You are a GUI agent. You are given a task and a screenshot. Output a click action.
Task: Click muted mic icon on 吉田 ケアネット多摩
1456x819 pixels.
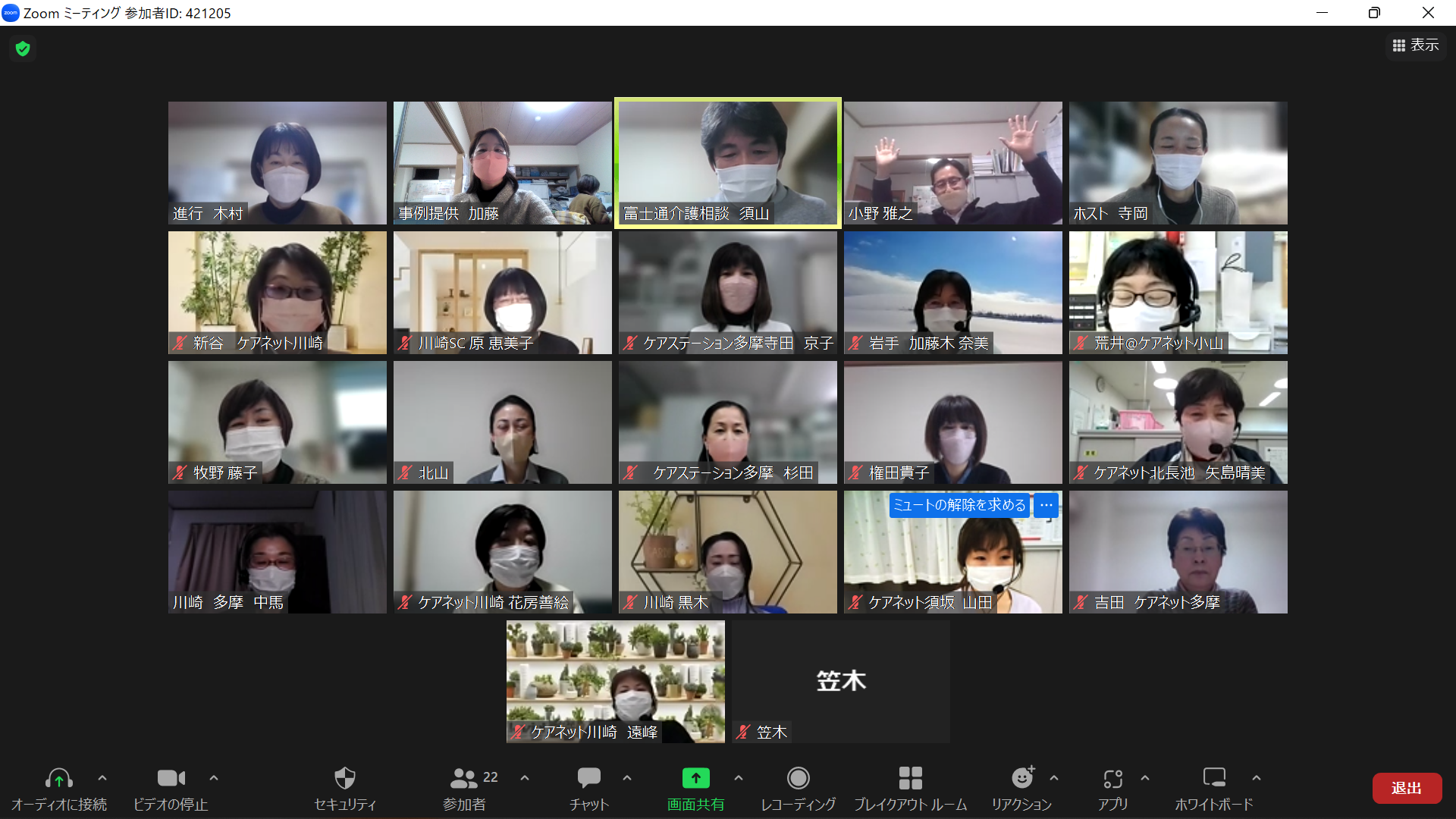tap(1081, 602)
